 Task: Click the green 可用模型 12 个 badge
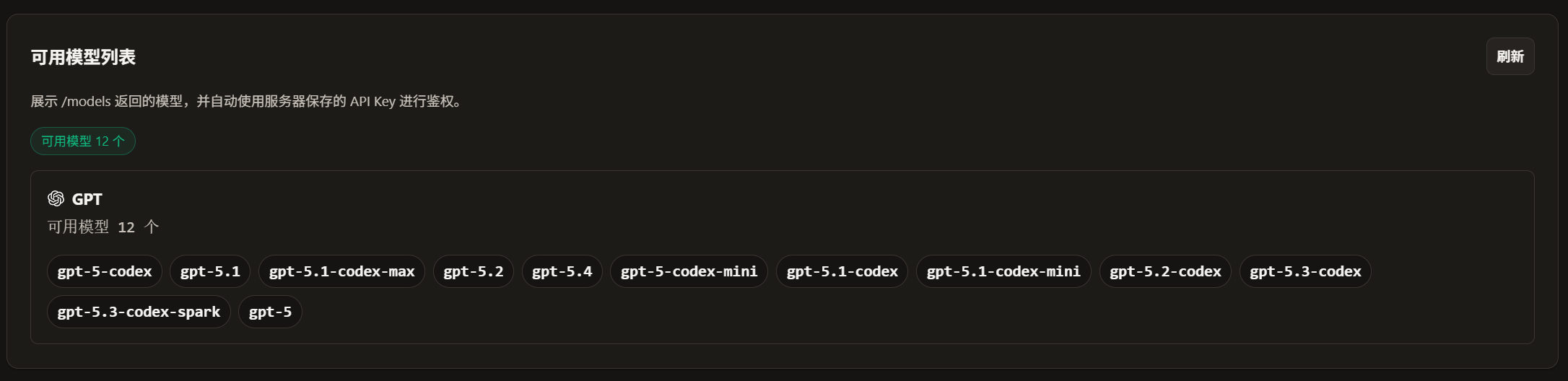point(83,141)
